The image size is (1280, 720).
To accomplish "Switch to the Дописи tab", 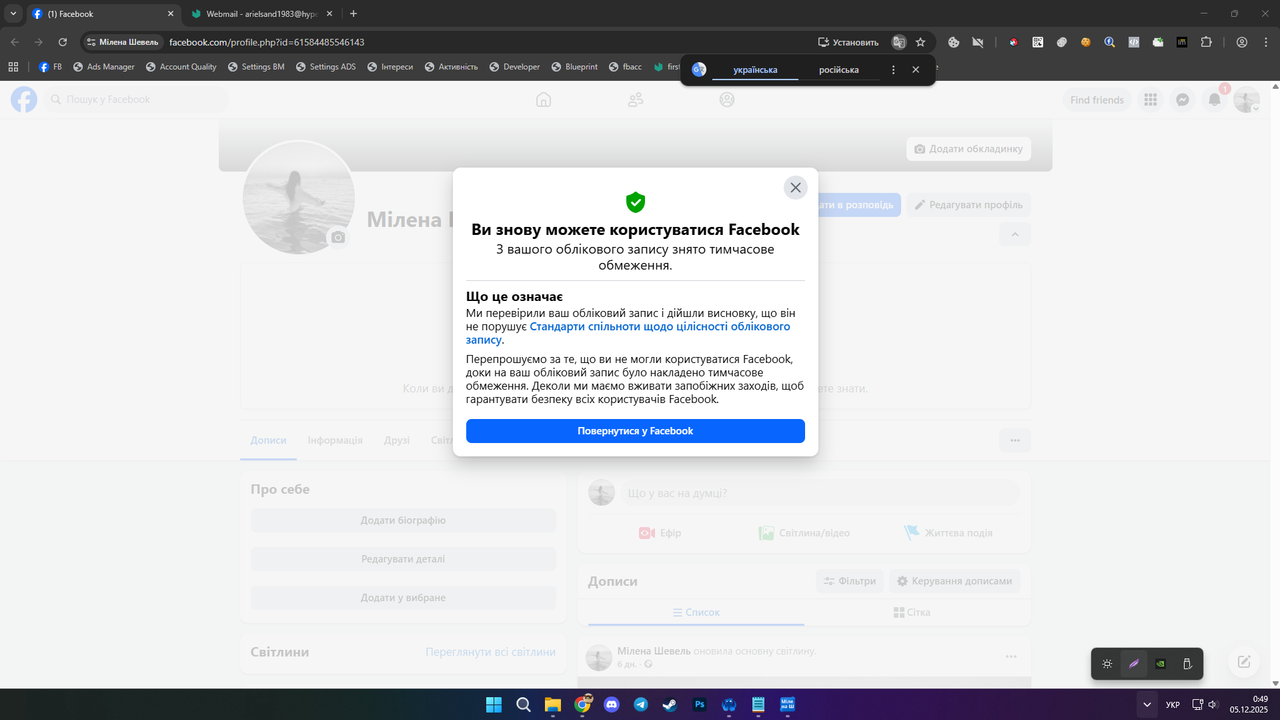I will [268, 440].
